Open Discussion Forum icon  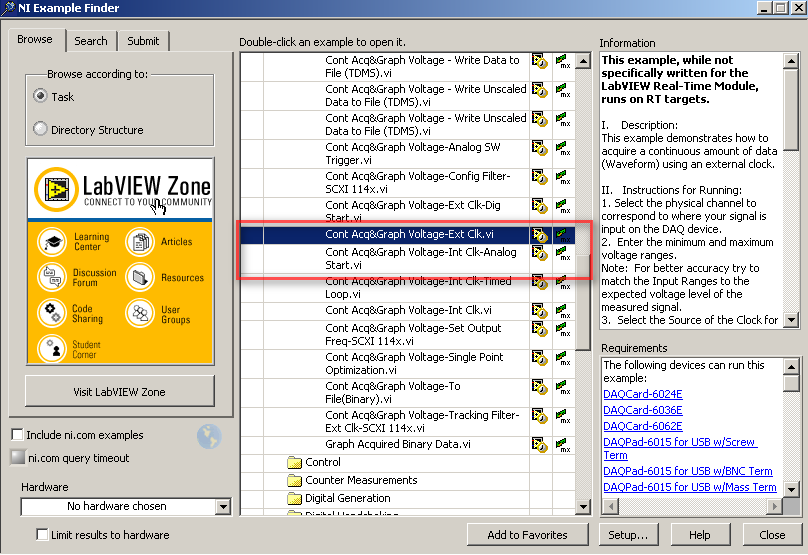(x=52, y=277)
